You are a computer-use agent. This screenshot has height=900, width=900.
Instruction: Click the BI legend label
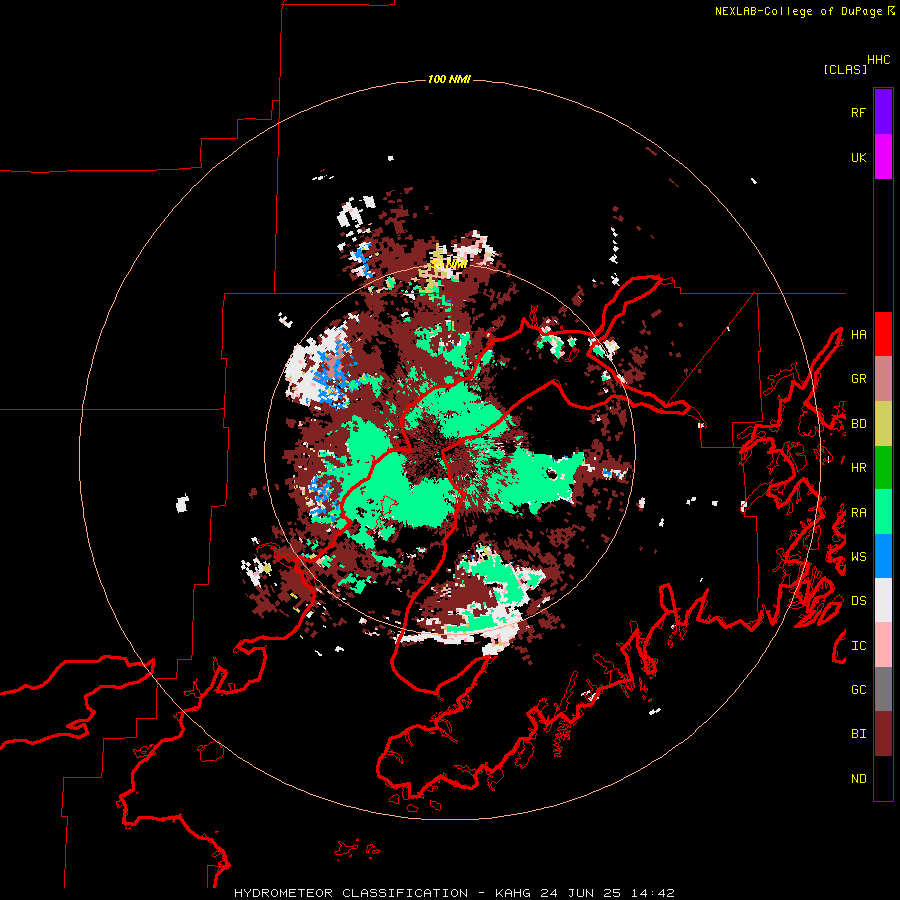pos(858,734)
